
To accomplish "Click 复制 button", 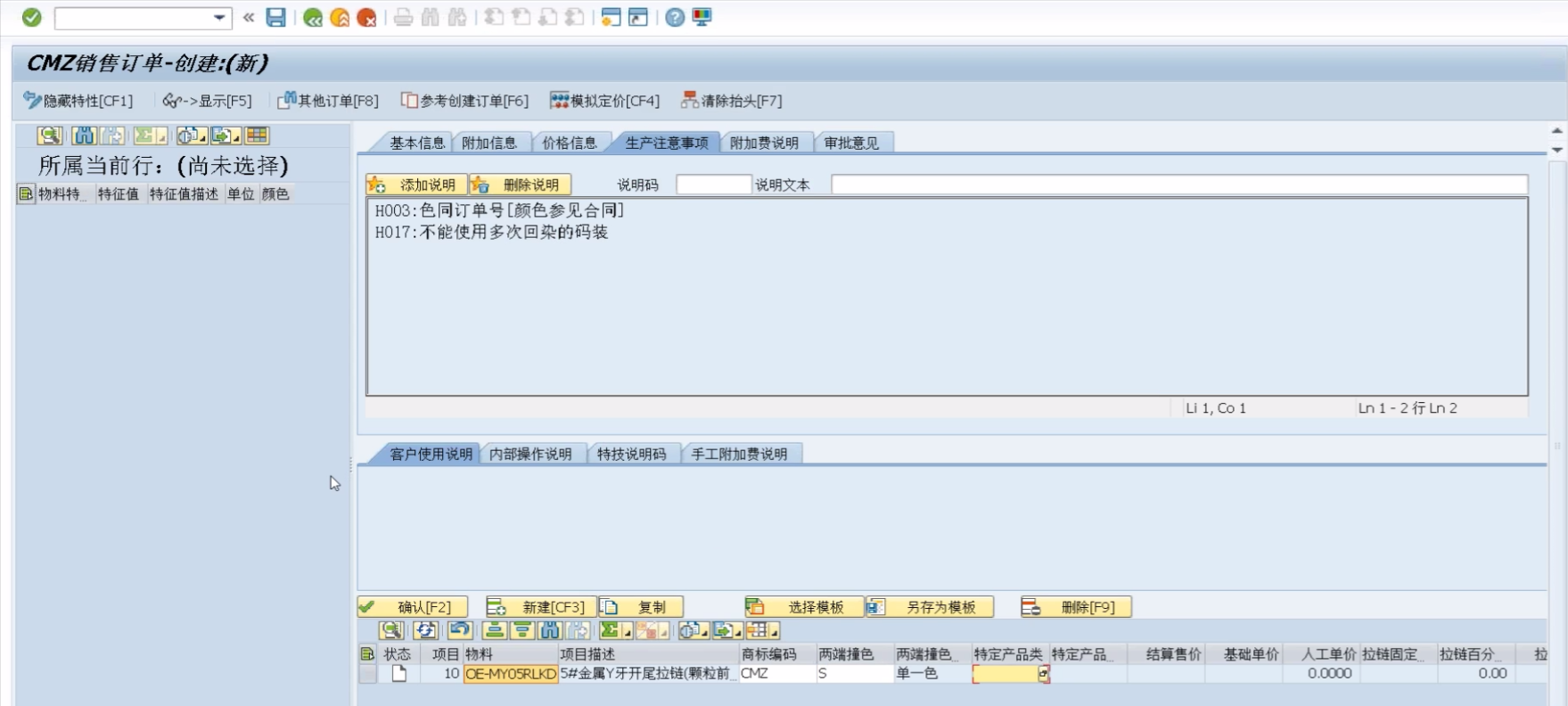I will pyautogui.click(x=641, y=607).
